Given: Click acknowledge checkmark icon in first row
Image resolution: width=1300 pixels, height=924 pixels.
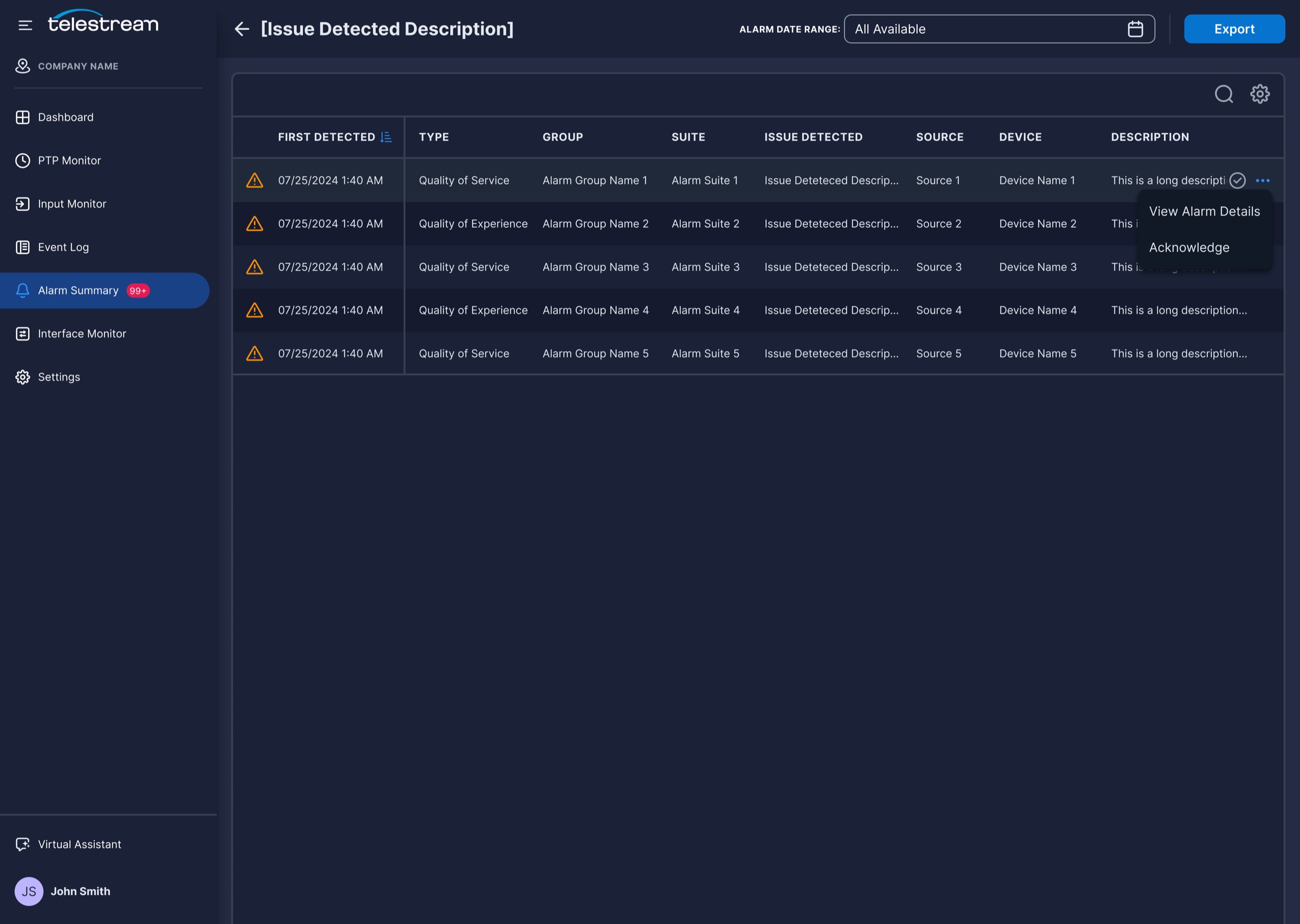Looking at the screenshot, I should [1237, 180].
